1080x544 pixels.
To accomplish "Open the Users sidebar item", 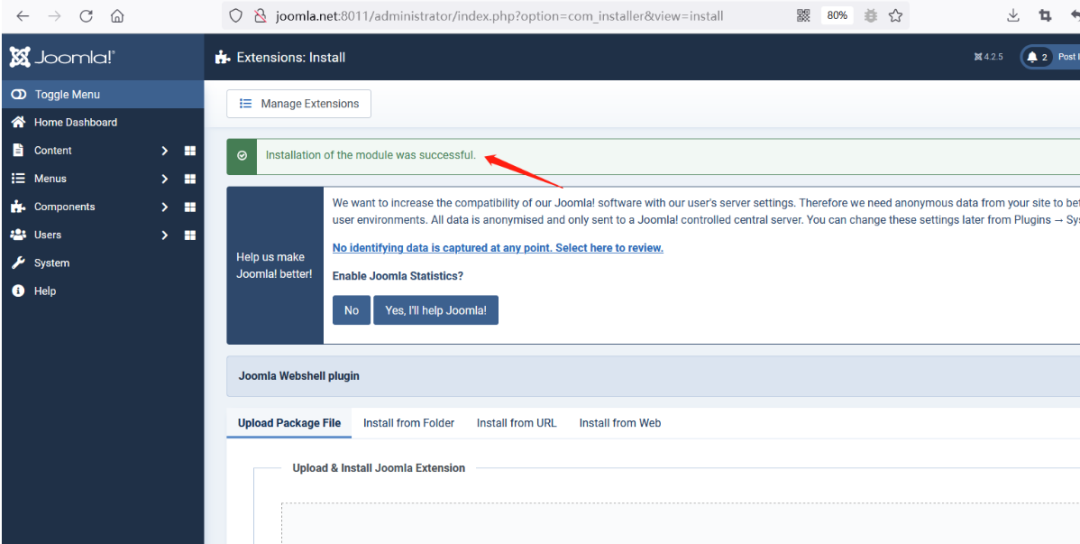I will 48,235.
